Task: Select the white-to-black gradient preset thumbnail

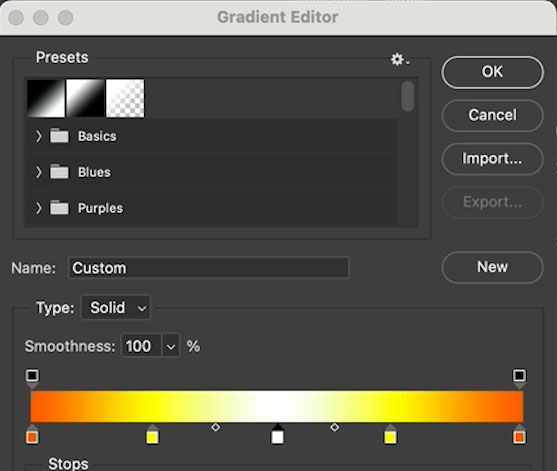Action: [x=86, y=98]
